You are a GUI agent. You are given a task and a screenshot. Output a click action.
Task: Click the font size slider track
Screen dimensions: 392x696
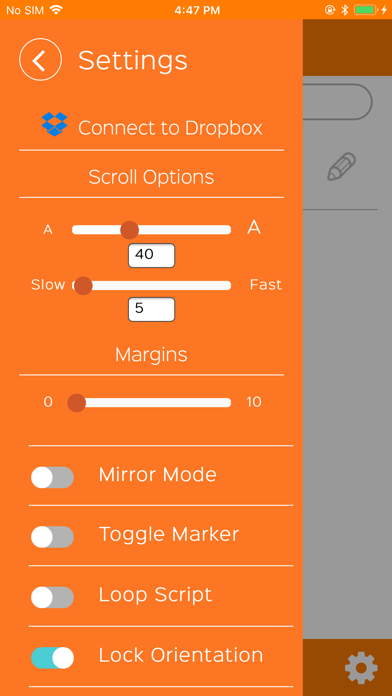coord(151,230)
